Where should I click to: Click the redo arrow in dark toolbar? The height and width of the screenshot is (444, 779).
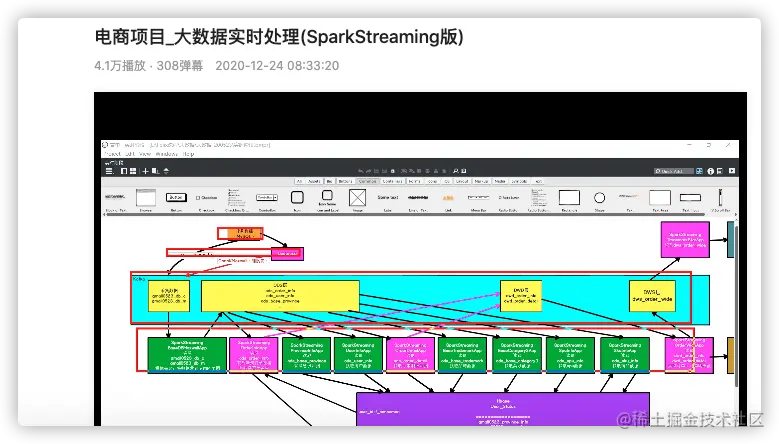coord(368,171)
